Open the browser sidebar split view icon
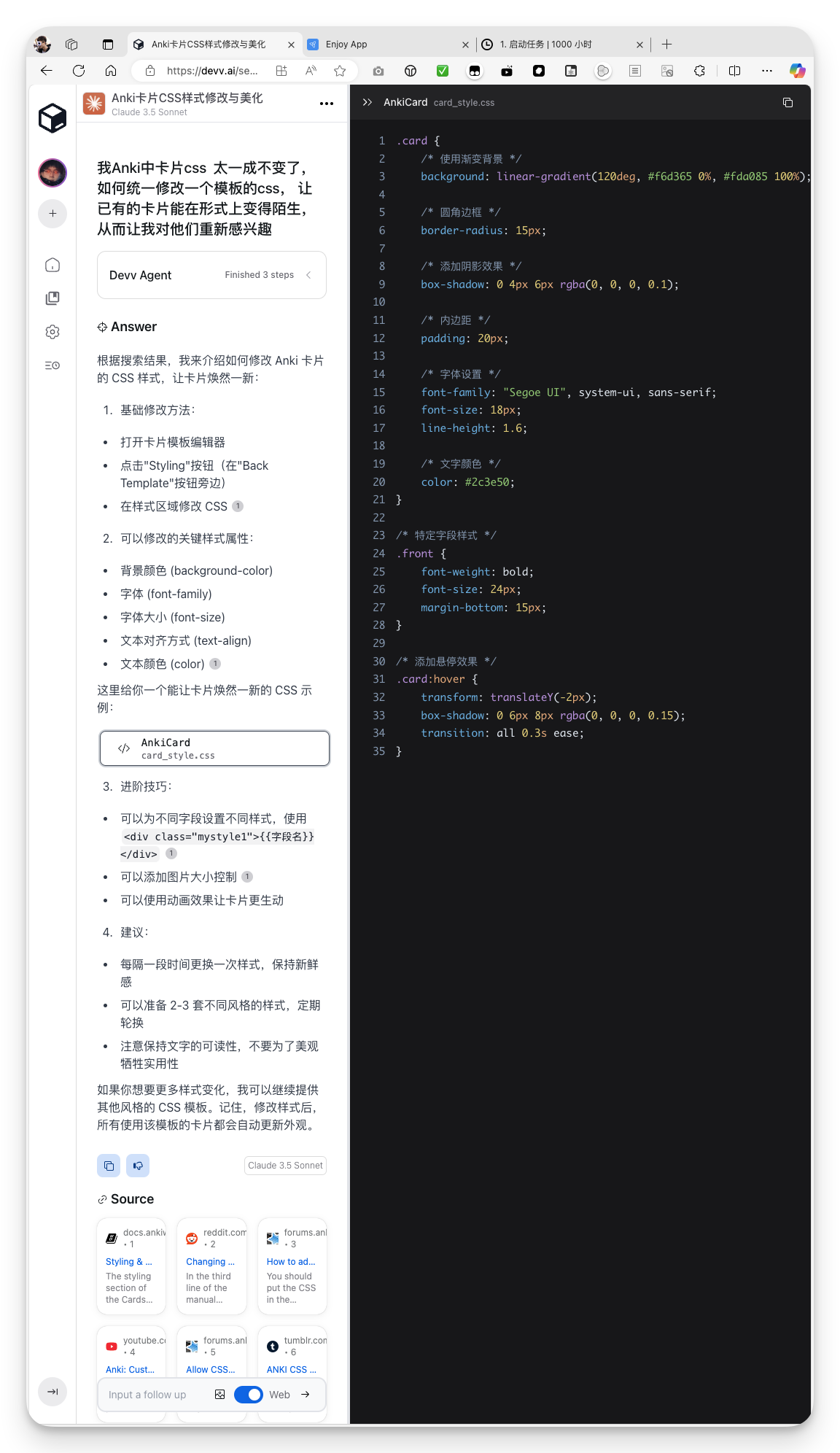 734,71
